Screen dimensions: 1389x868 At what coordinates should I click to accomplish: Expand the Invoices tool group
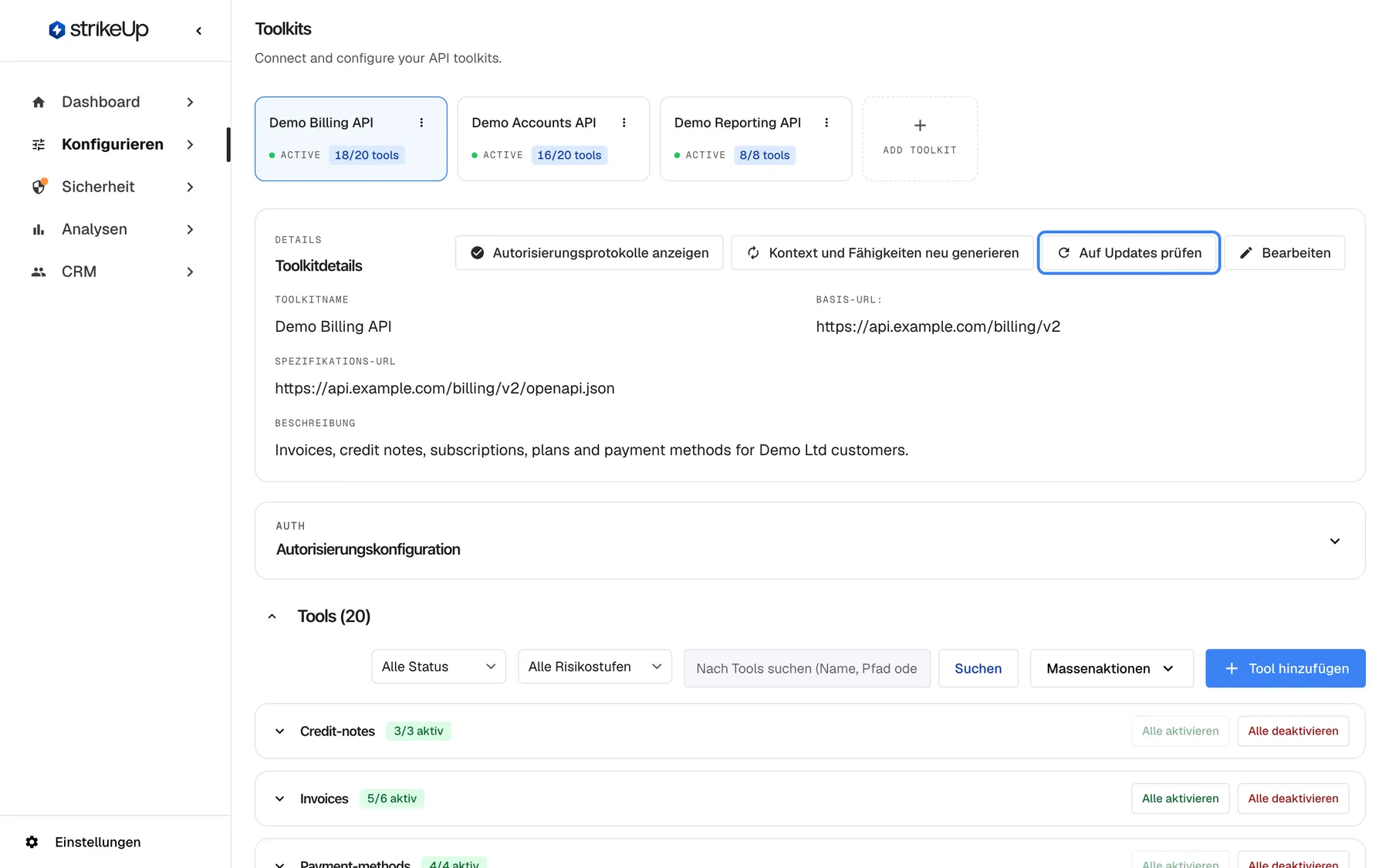280,799
